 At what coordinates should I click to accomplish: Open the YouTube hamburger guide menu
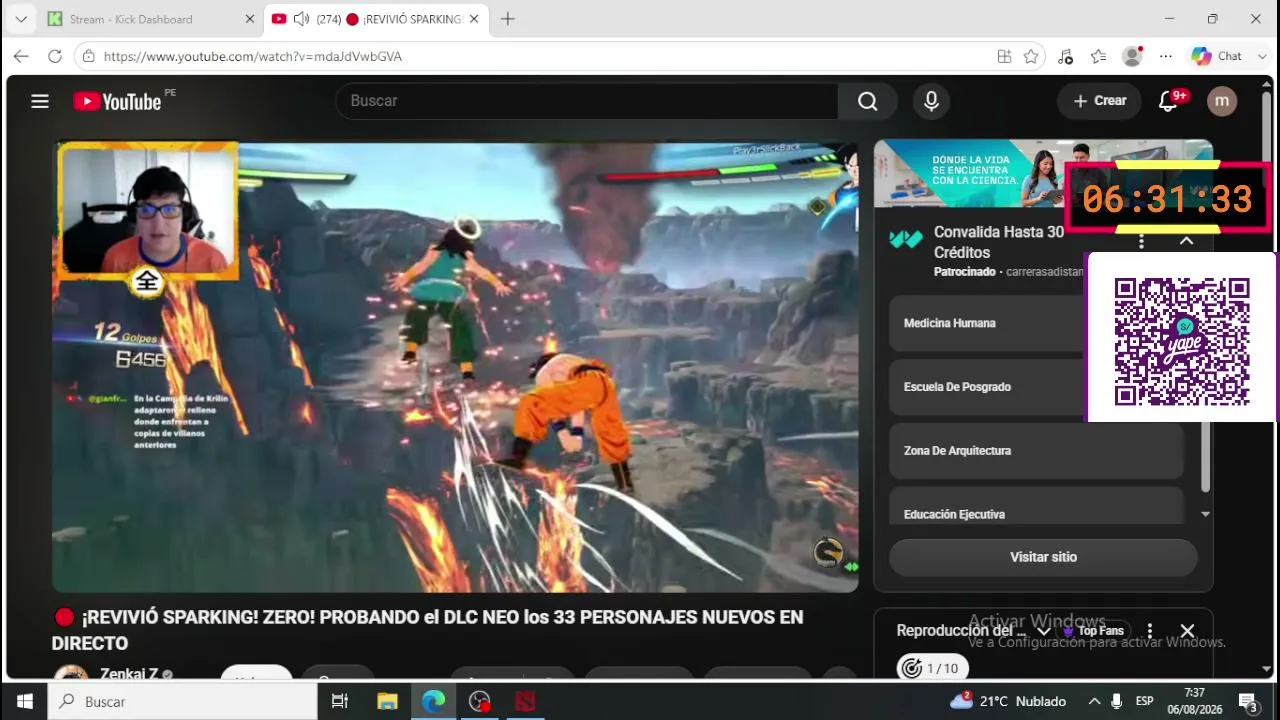tap(40, 101)
